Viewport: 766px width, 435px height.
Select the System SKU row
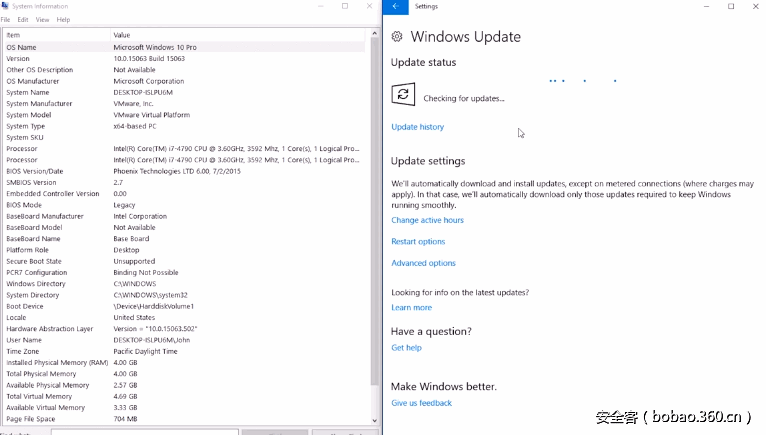point(185,137)
